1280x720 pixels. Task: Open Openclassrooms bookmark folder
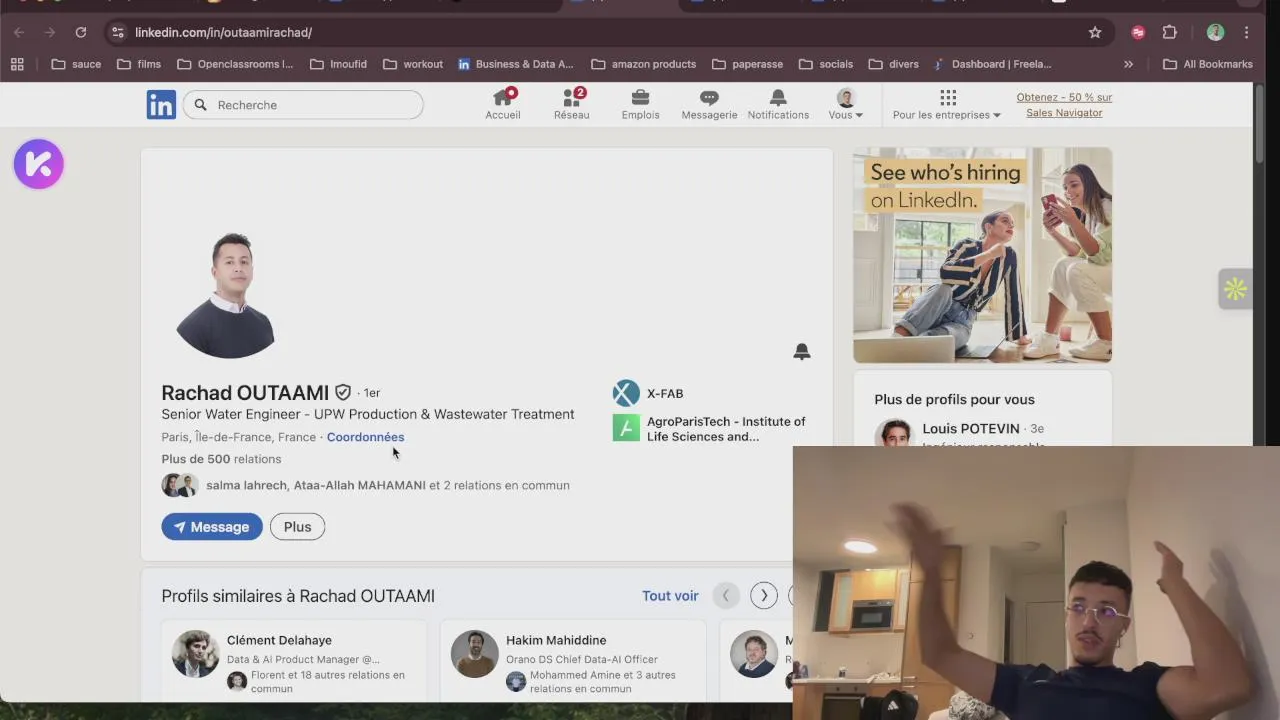(235, 64)
